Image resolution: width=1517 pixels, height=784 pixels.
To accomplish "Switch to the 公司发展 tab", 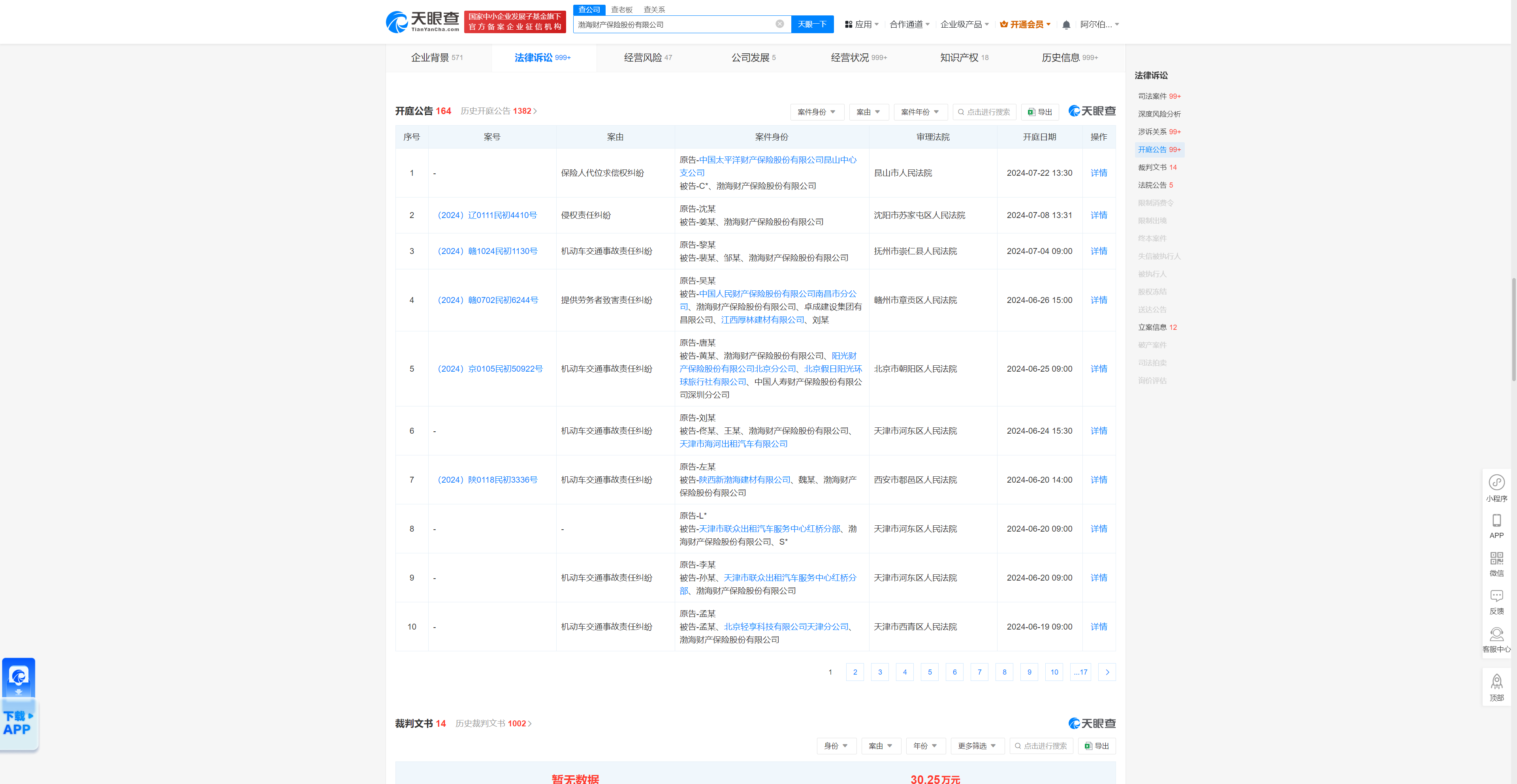I will 753,58.
